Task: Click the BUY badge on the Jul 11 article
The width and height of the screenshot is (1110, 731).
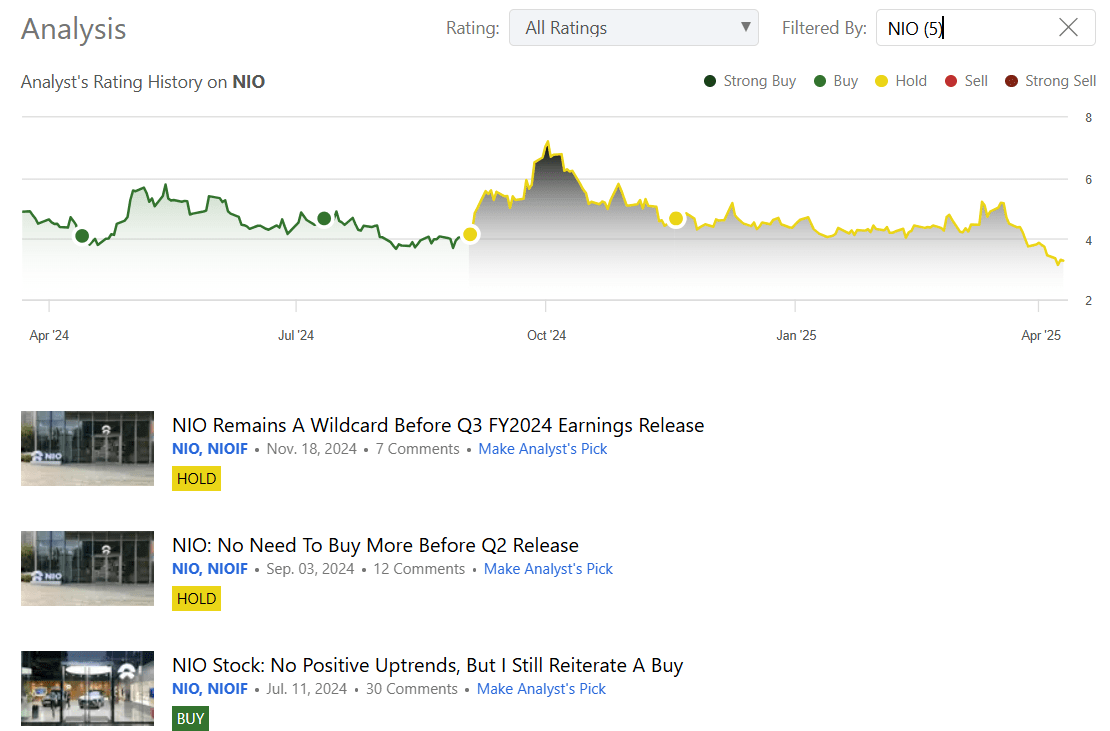Action: 190,718
